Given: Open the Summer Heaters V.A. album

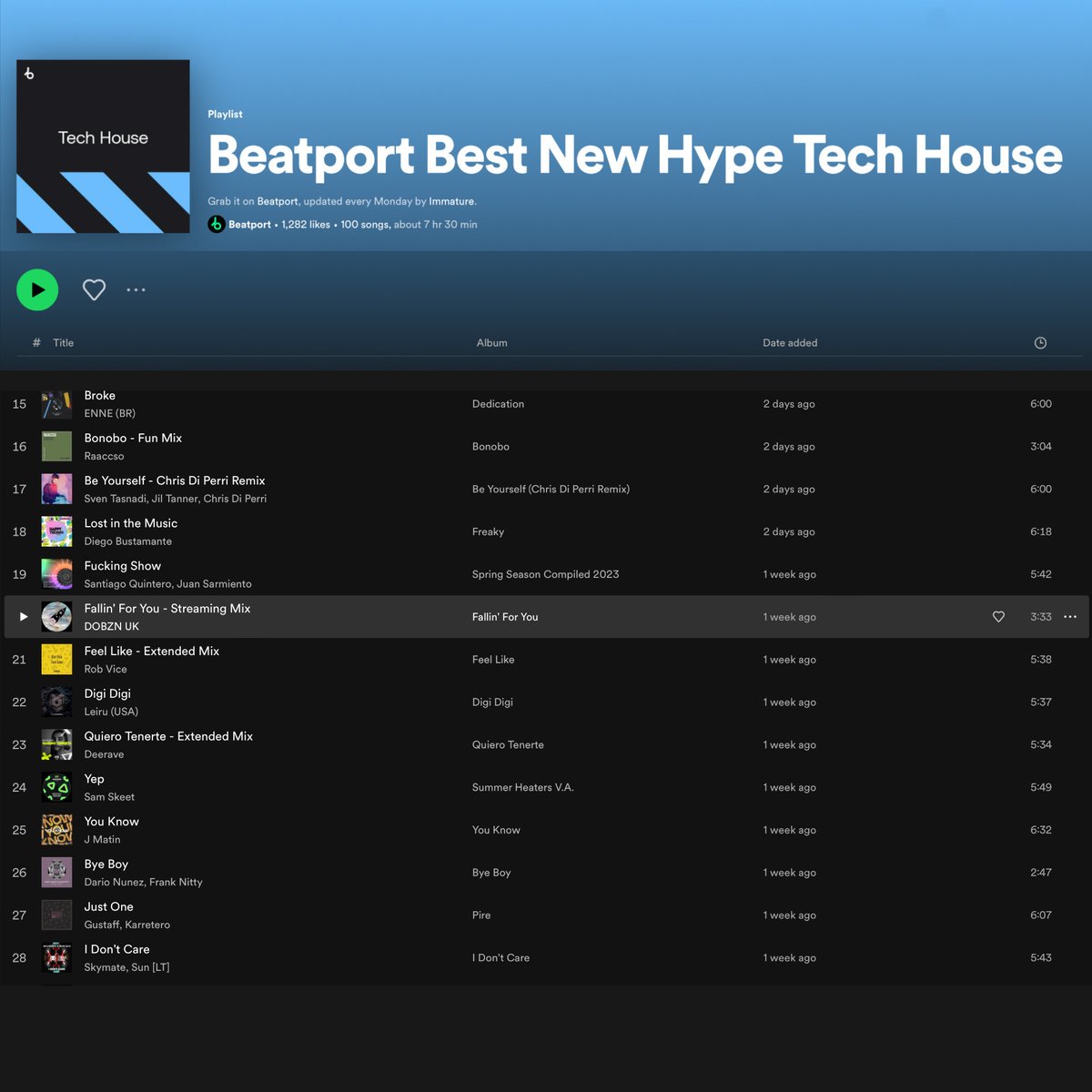Looking at the screenshot, I should tap(522, 787).
